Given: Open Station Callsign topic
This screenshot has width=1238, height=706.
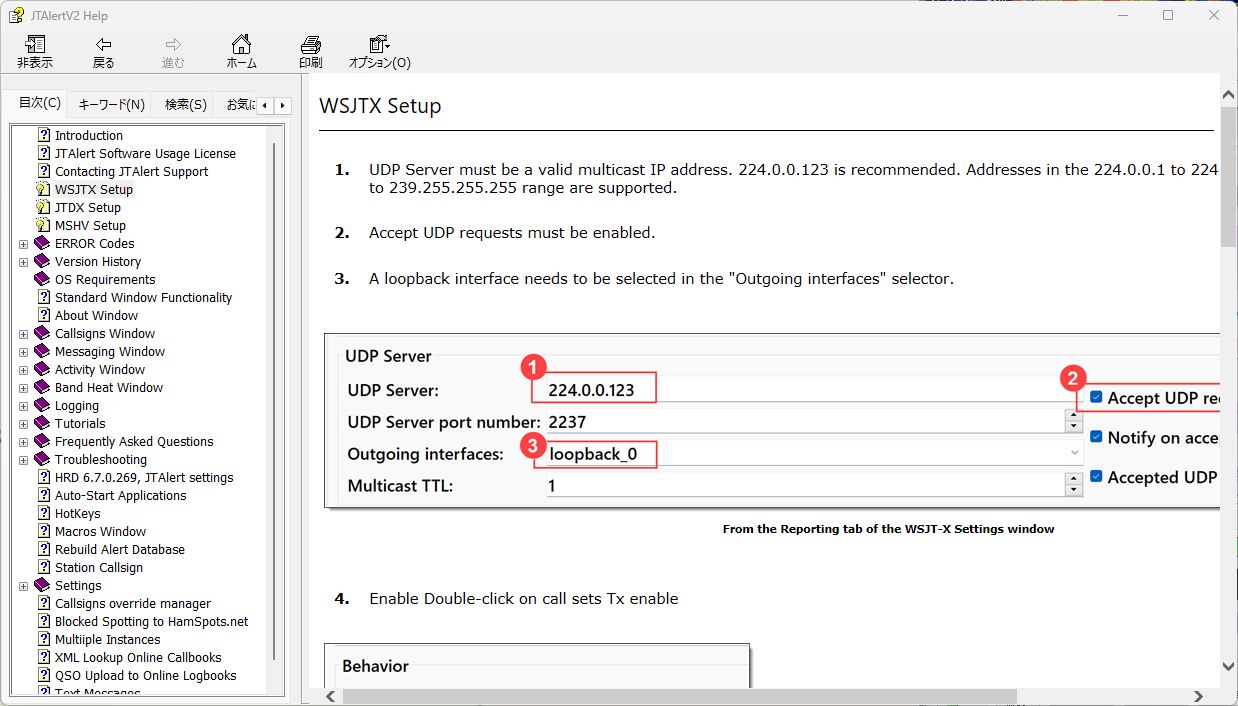Looking at the screenshot, I should click(98, 567).
